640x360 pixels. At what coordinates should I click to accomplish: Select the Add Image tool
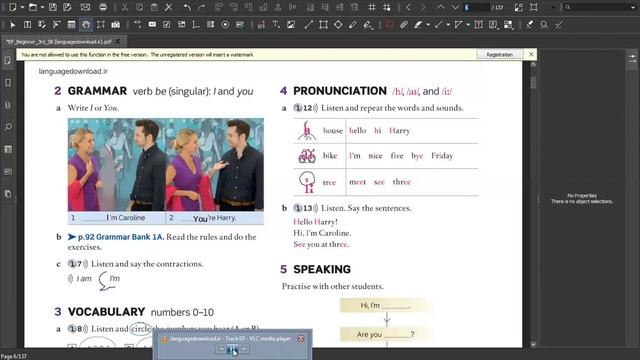point(291,25)
